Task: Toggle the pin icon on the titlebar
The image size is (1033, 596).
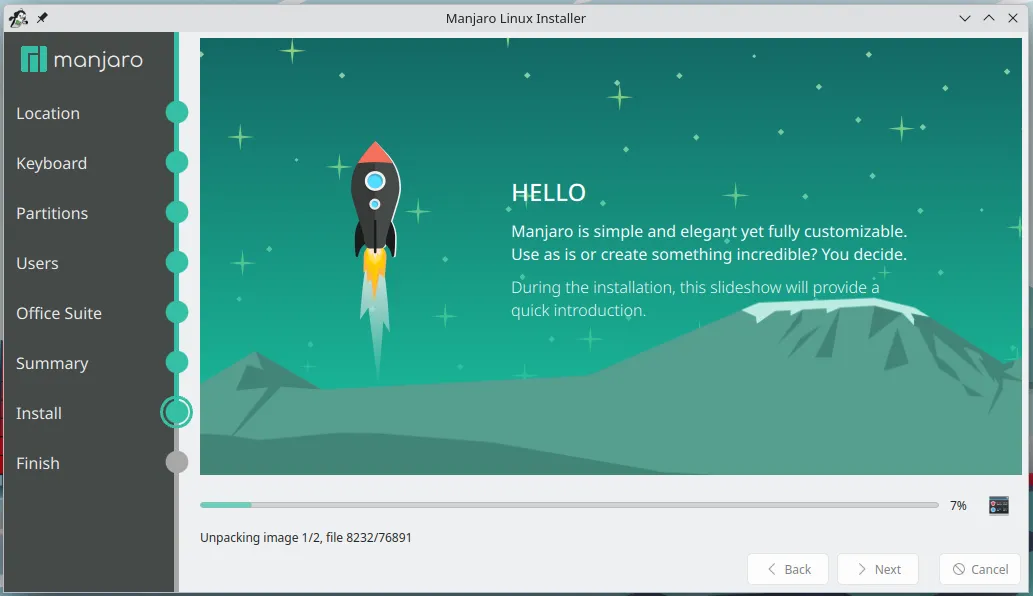Action: 42,17
